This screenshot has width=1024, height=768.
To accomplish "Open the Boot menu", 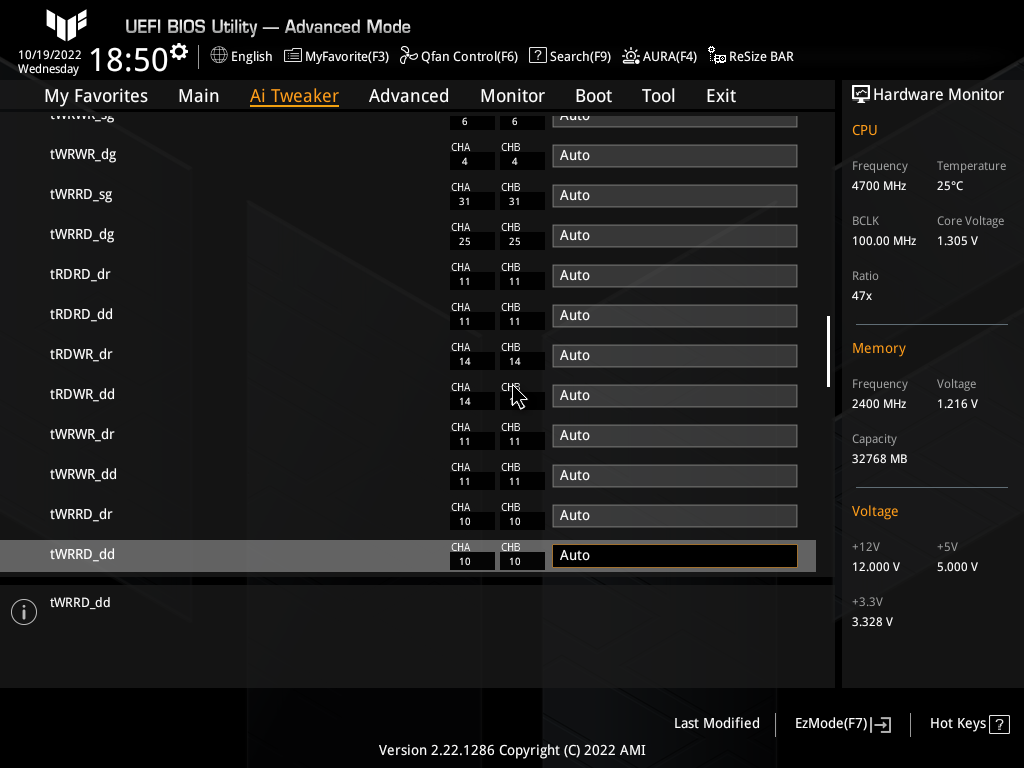I will point(593,95).
